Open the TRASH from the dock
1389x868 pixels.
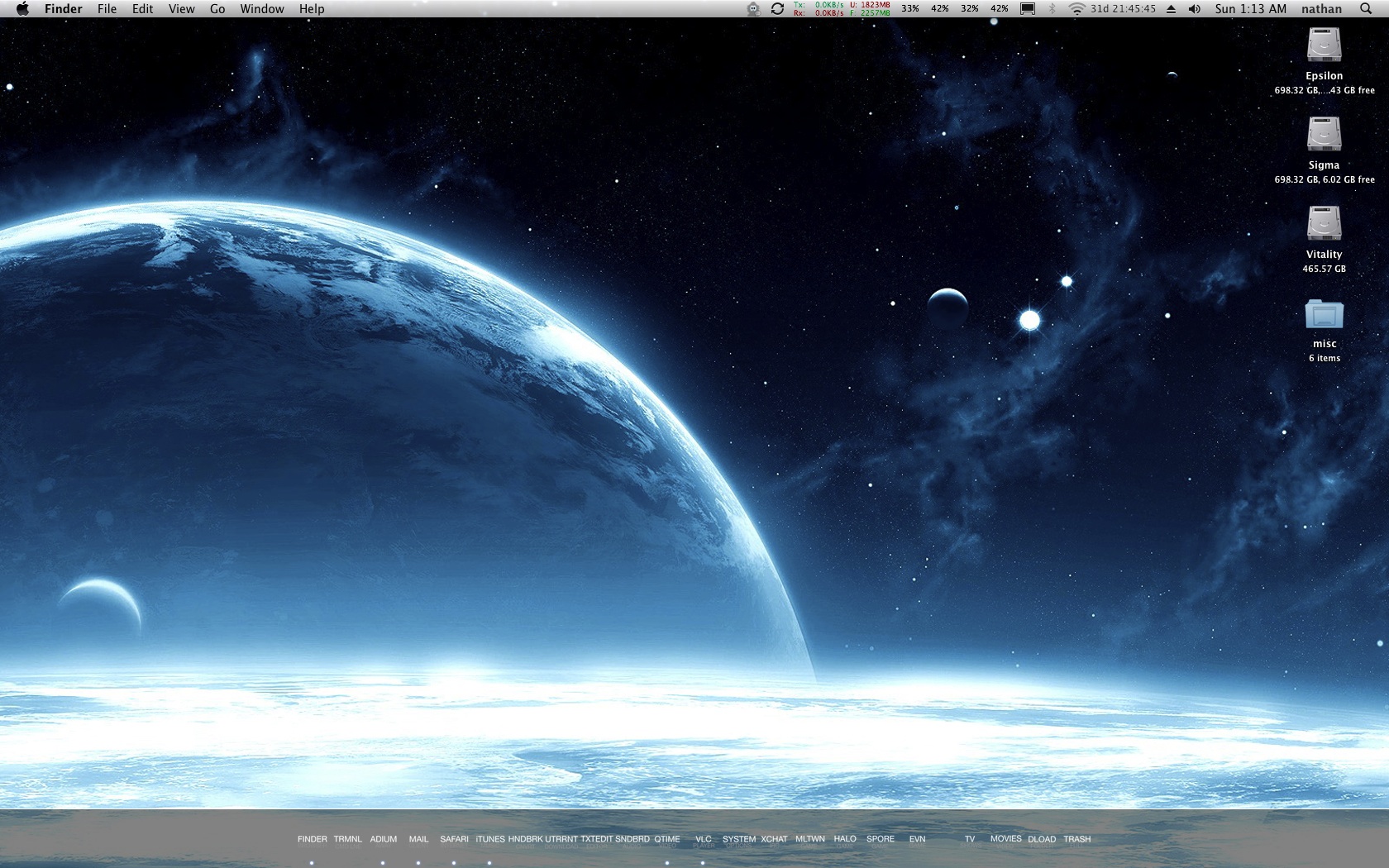[1077, 839]
